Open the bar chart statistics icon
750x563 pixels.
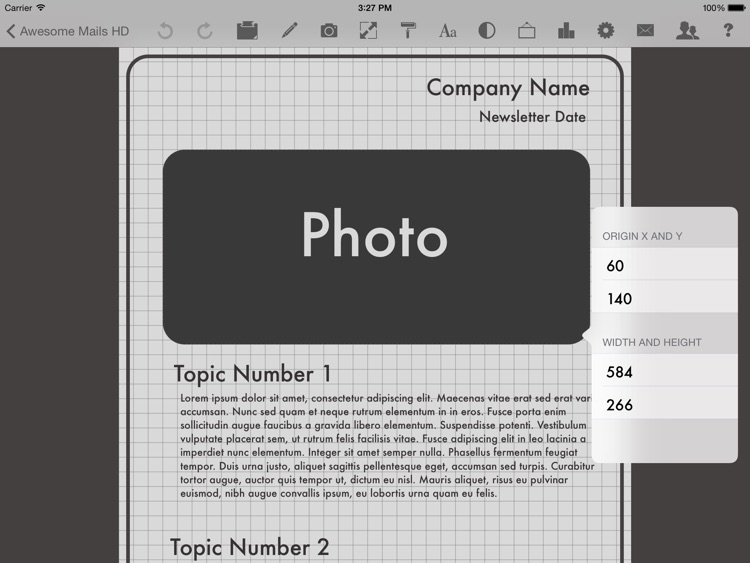pos(566,31)
